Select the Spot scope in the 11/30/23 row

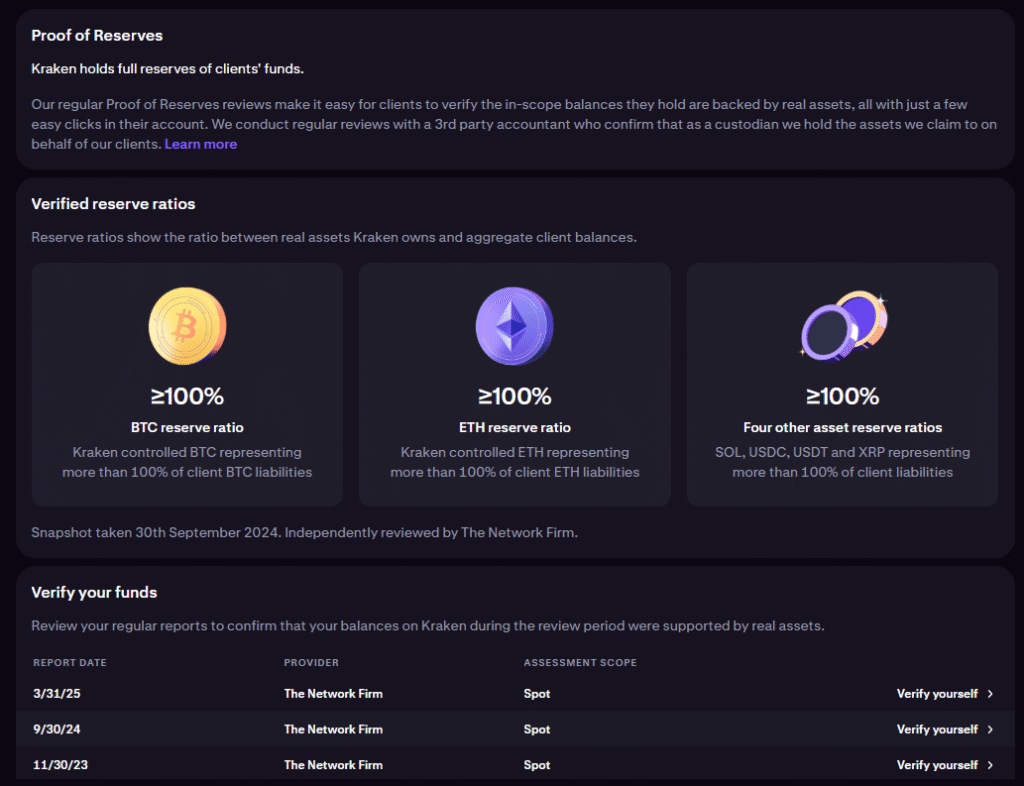click(537, 764)
